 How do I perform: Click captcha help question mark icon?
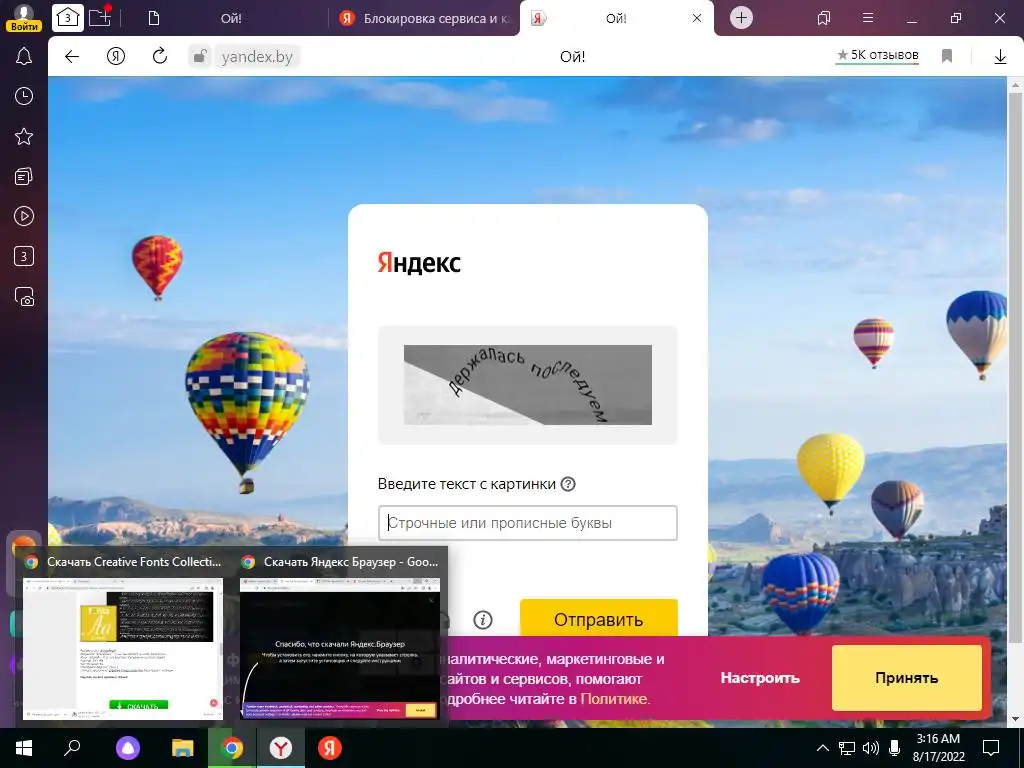coord(568,484)
